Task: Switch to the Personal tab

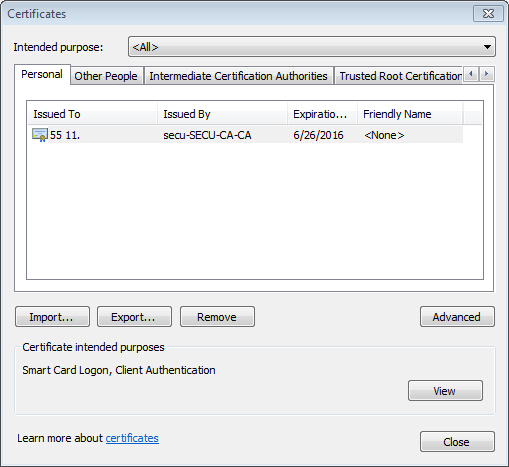Action: [x=42, y=74]
